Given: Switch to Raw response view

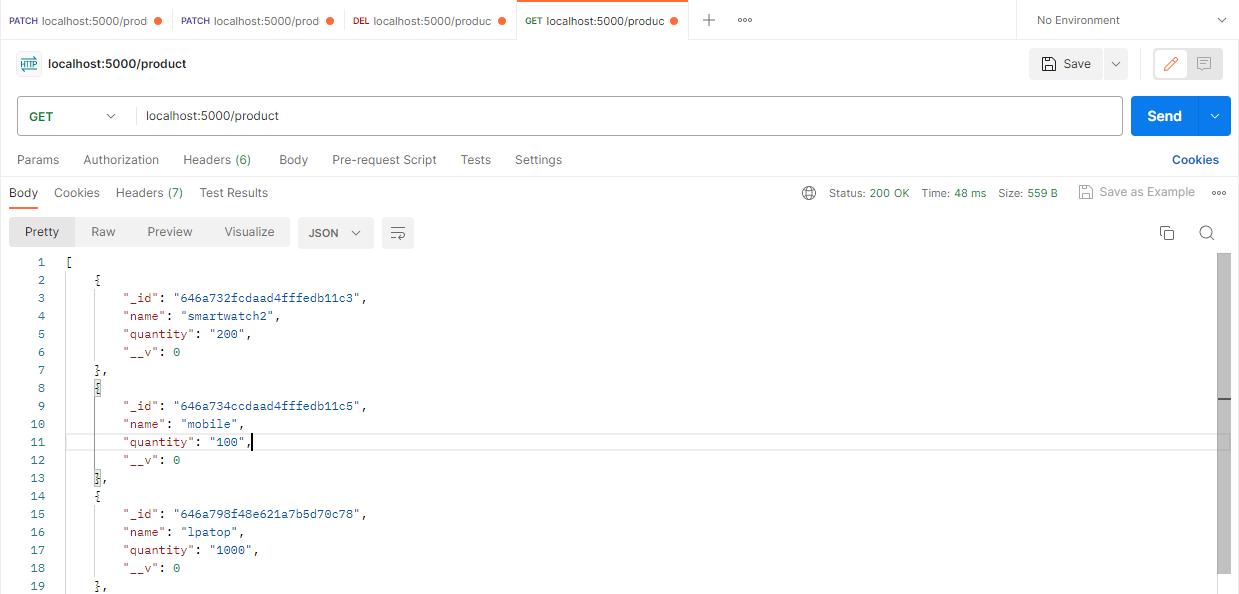Looking at the screenshot, I should click(103, 231).
